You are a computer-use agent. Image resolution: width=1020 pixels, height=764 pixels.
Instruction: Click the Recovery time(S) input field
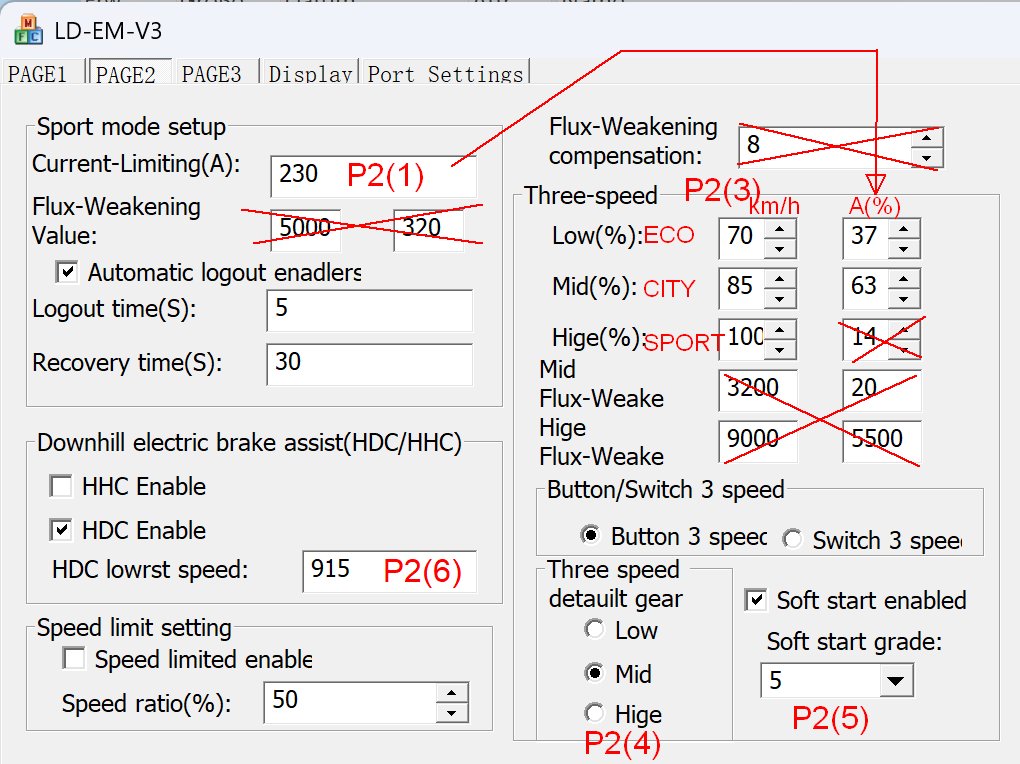(x=369, y=364)
